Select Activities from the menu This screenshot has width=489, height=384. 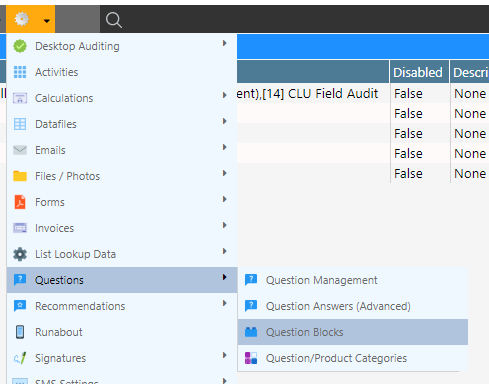(122, 72)
